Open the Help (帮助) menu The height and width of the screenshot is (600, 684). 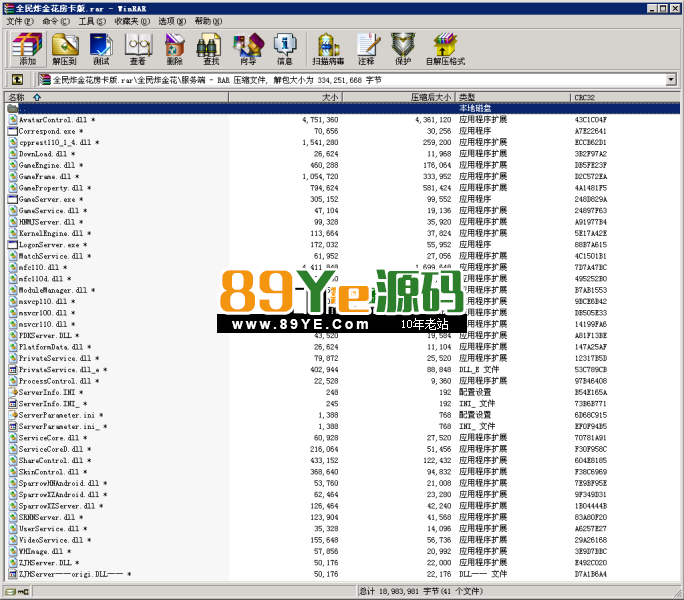point(208,21)
